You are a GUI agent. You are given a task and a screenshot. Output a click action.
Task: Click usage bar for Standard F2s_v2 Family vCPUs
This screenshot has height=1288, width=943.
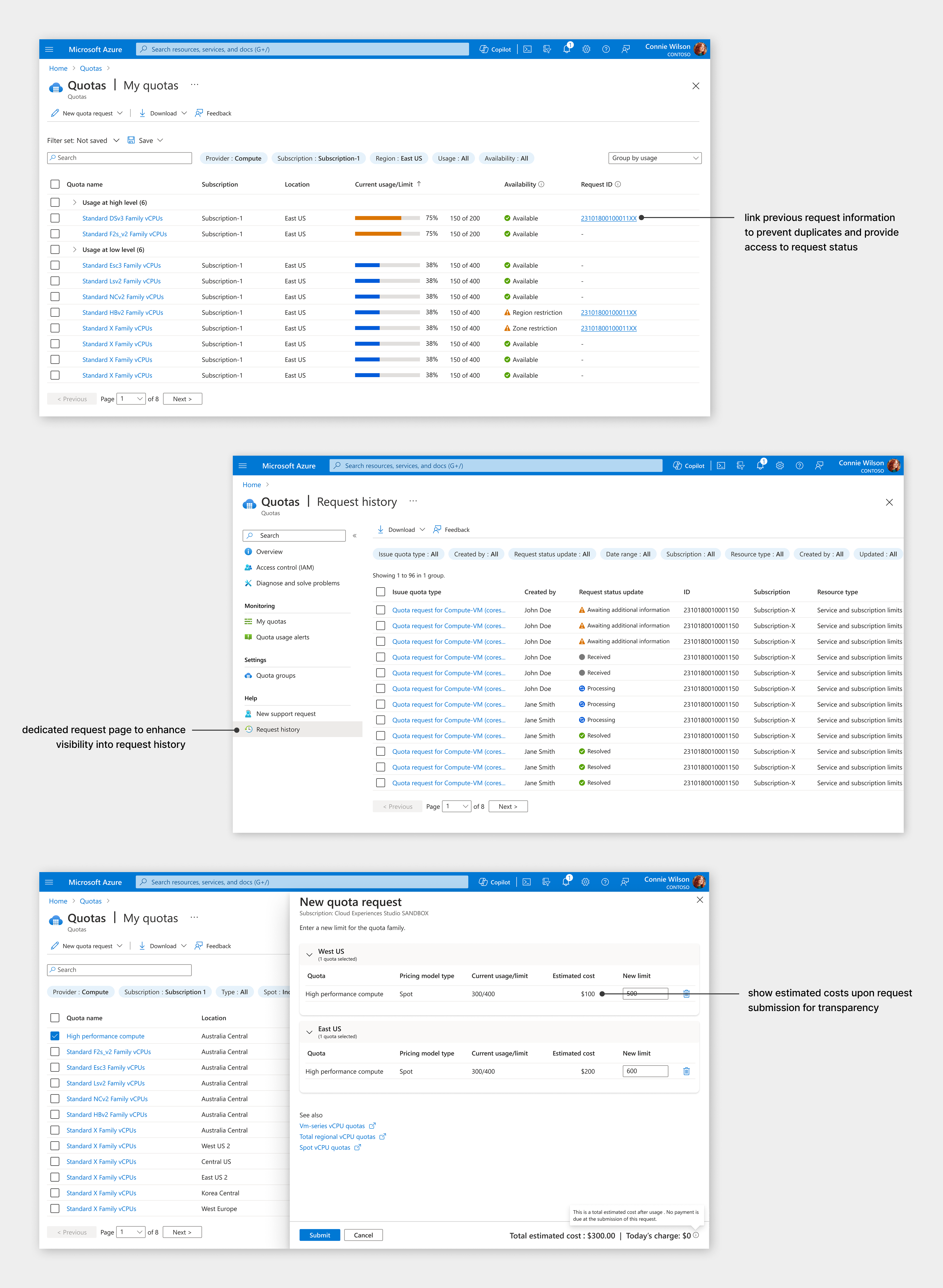tap(388, 234)
